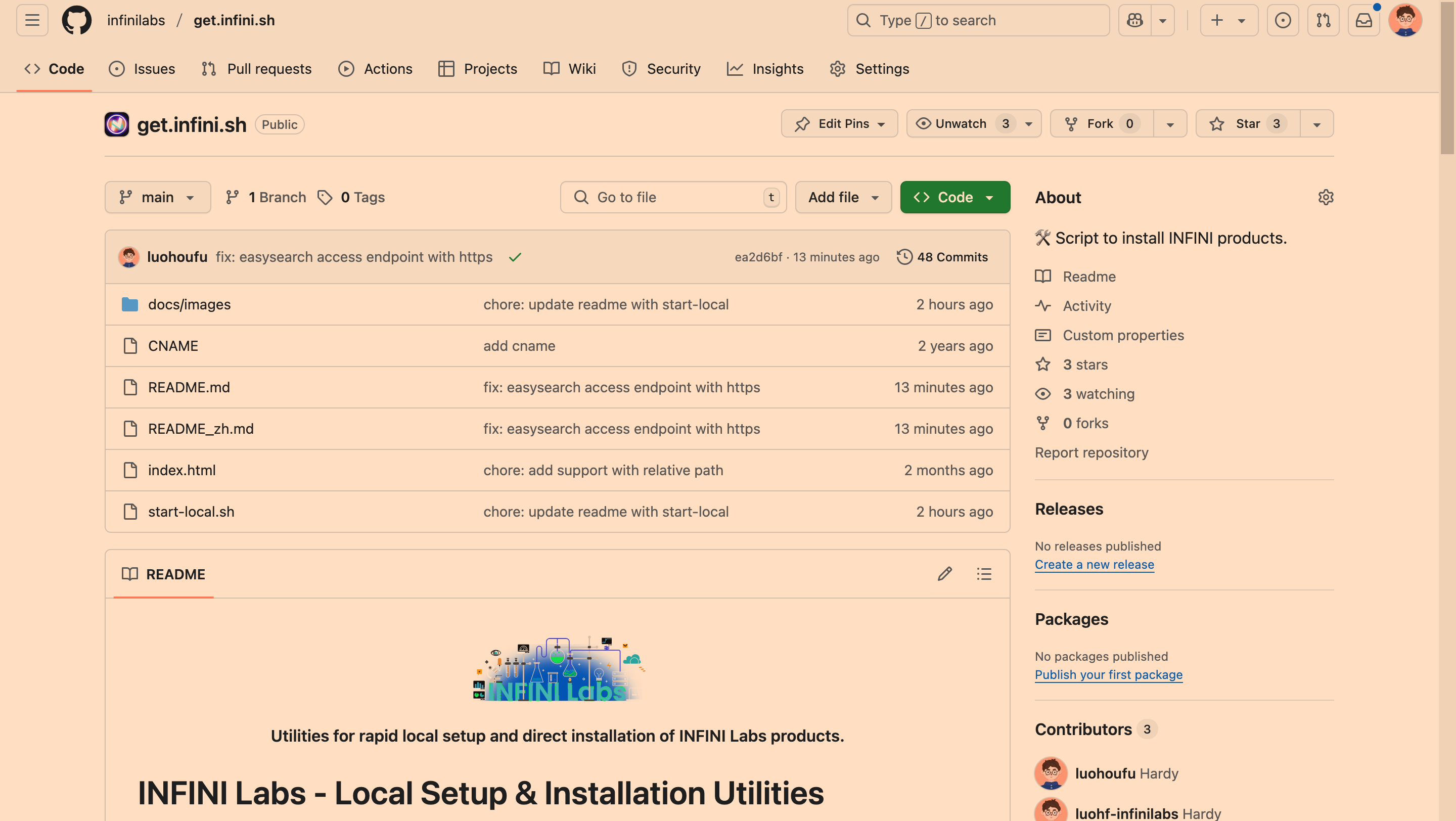
Task: Toggle Unwatch for repository notifications
Action: 961,124
